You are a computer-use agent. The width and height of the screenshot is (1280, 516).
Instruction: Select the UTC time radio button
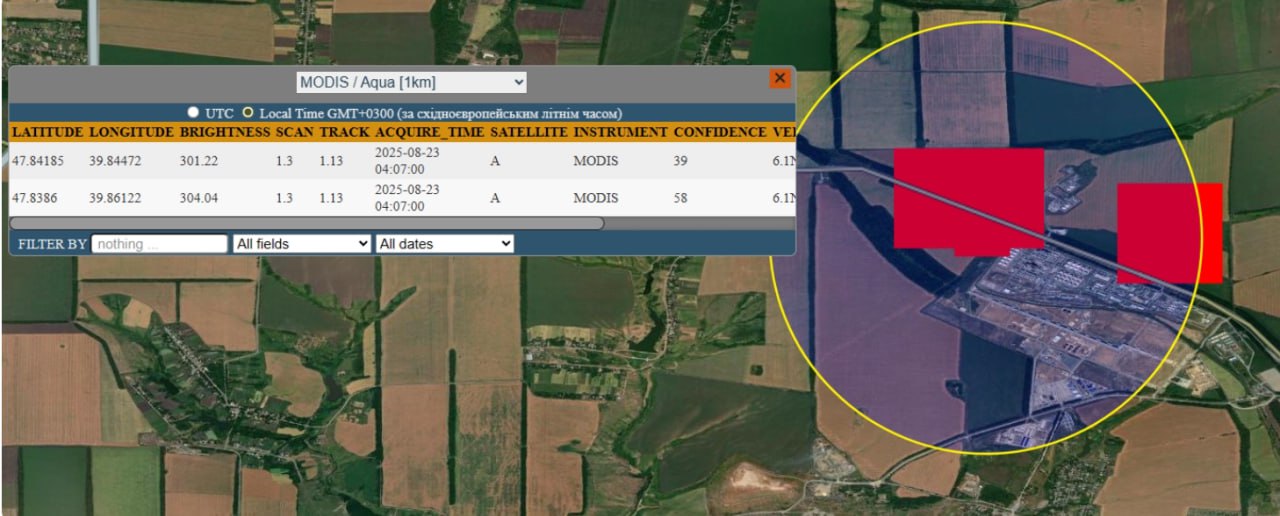193,113
